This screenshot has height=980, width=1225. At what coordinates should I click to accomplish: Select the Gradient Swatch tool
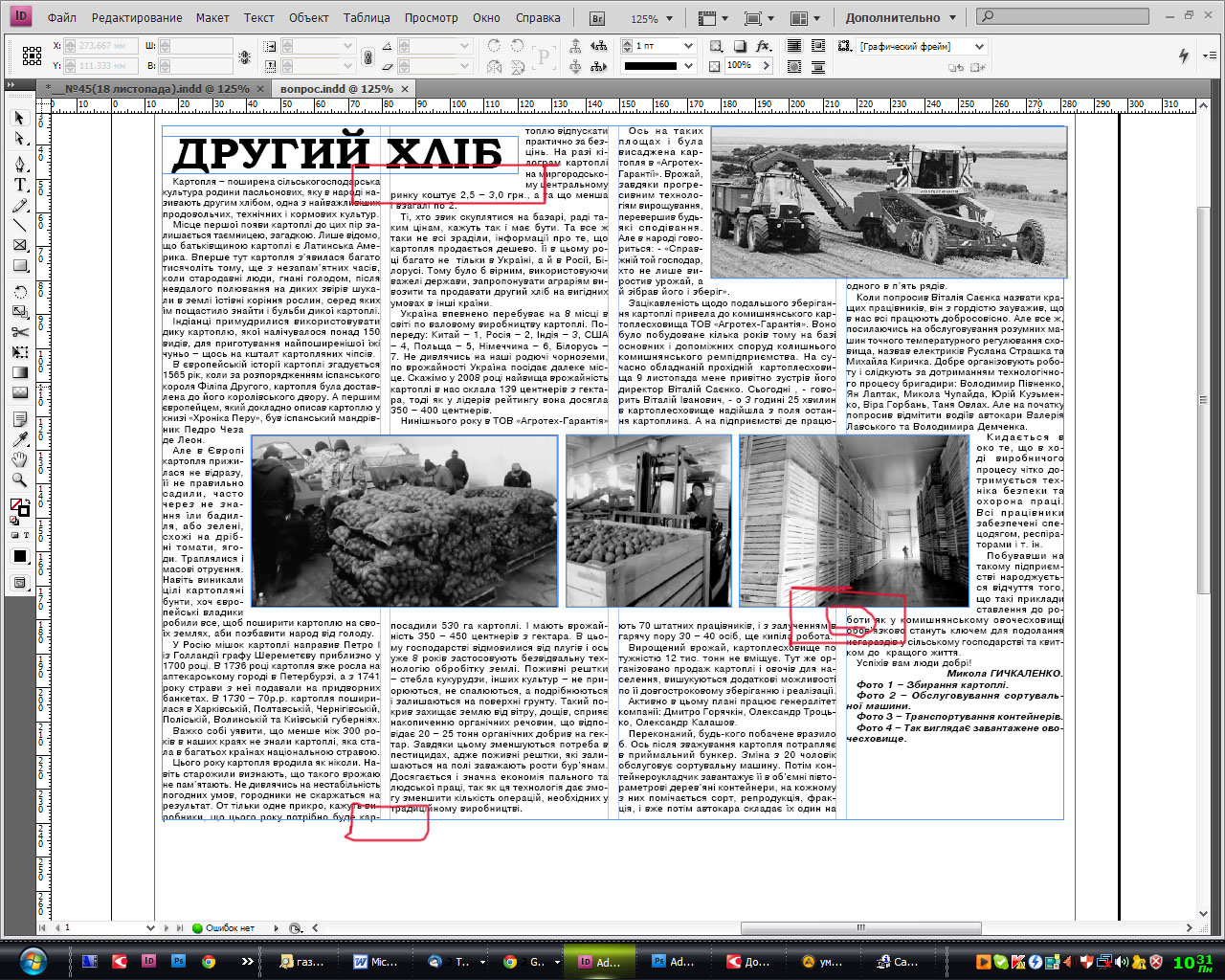19,372
